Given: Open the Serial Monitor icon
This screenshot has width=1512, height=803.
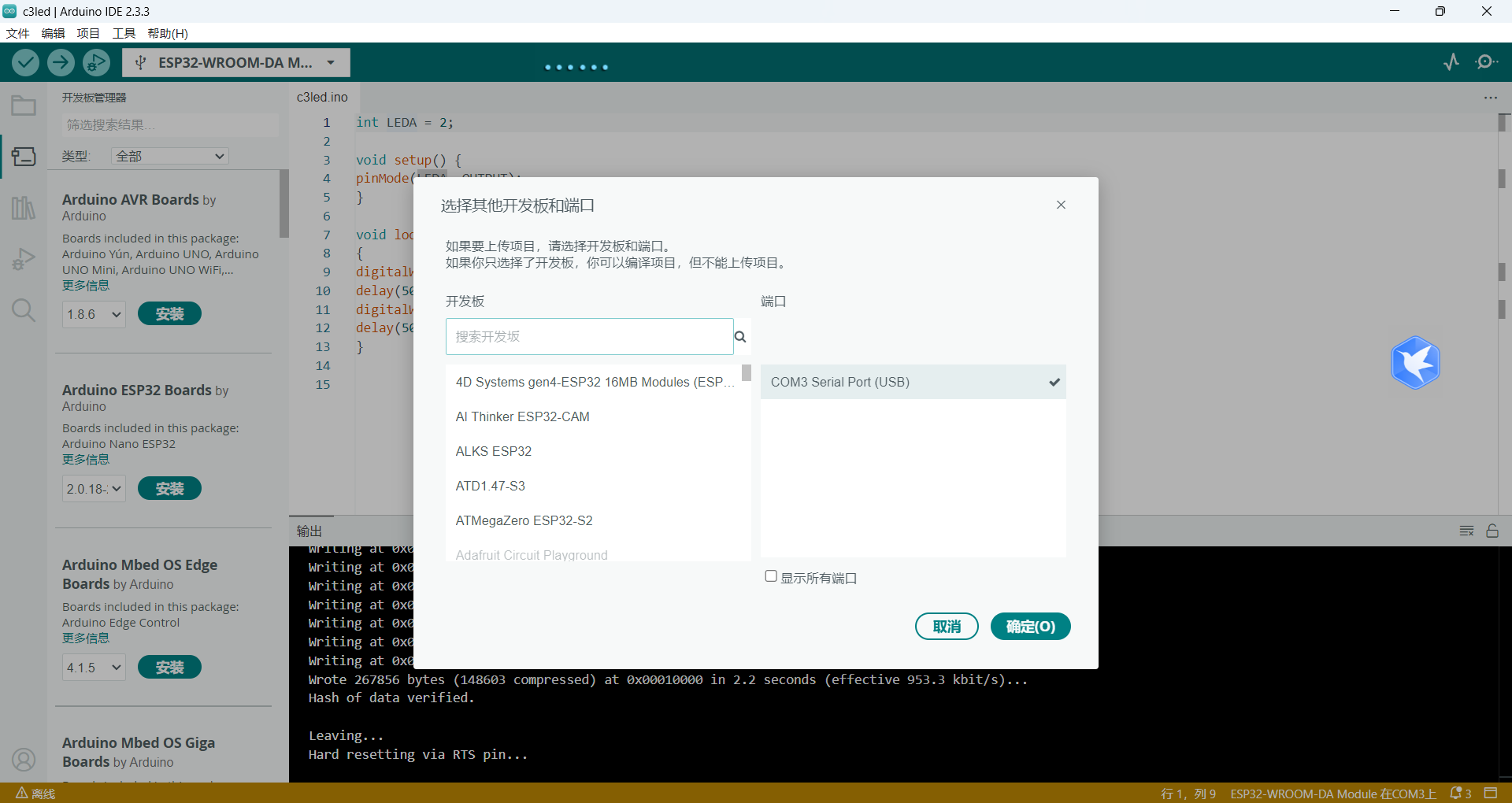Looking at the screenshot, I should (x=1486, y=62).
